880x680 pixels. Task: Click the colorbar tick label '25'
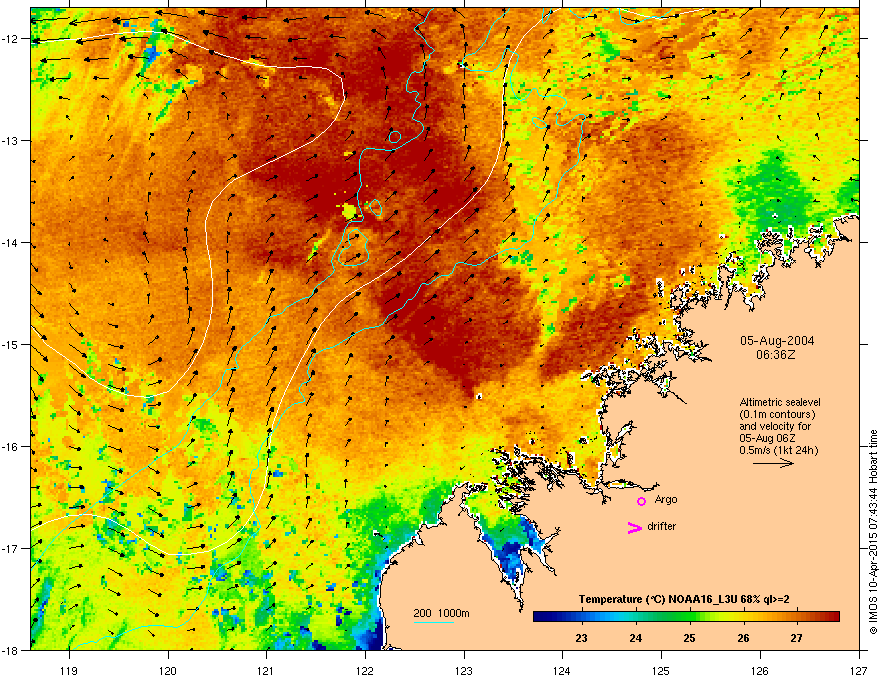689,638
